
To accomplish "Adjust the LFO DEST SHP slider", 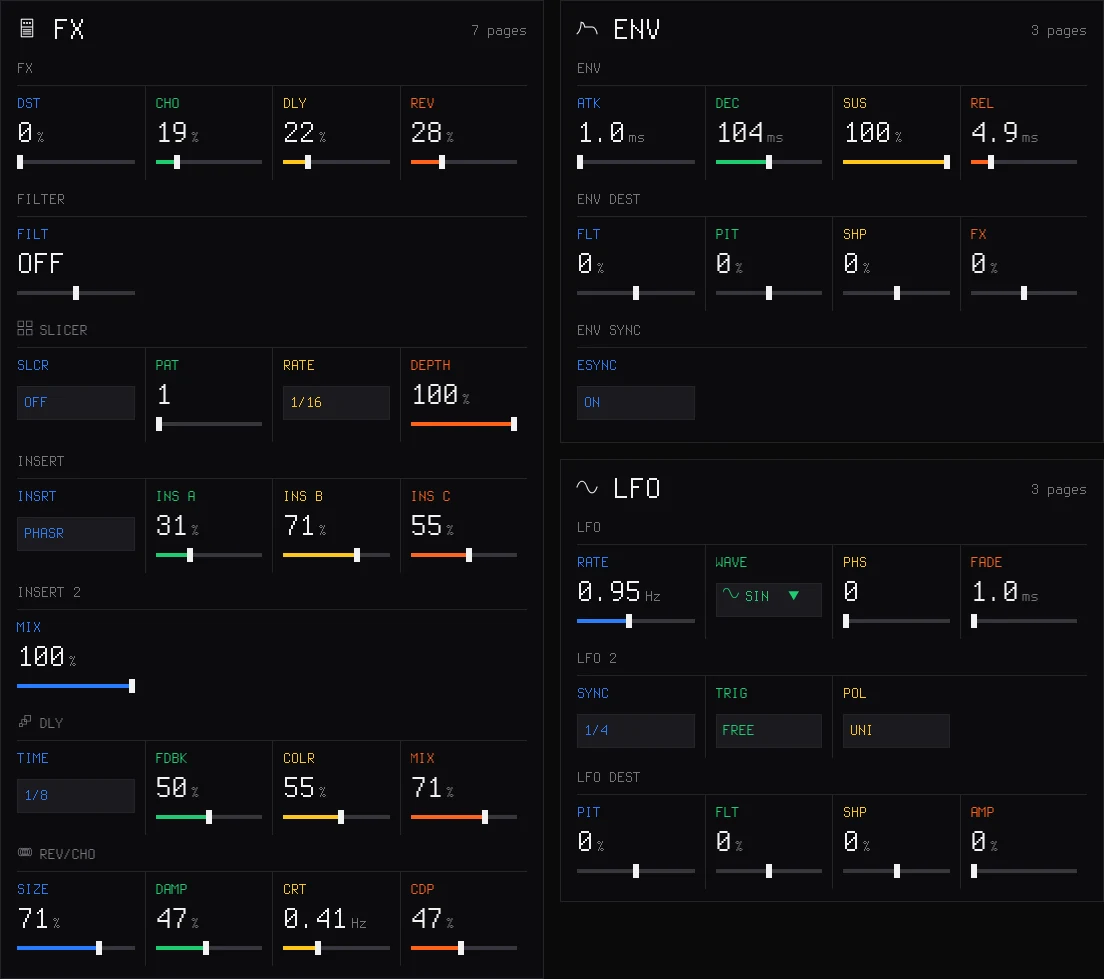I will coord(896,871).
